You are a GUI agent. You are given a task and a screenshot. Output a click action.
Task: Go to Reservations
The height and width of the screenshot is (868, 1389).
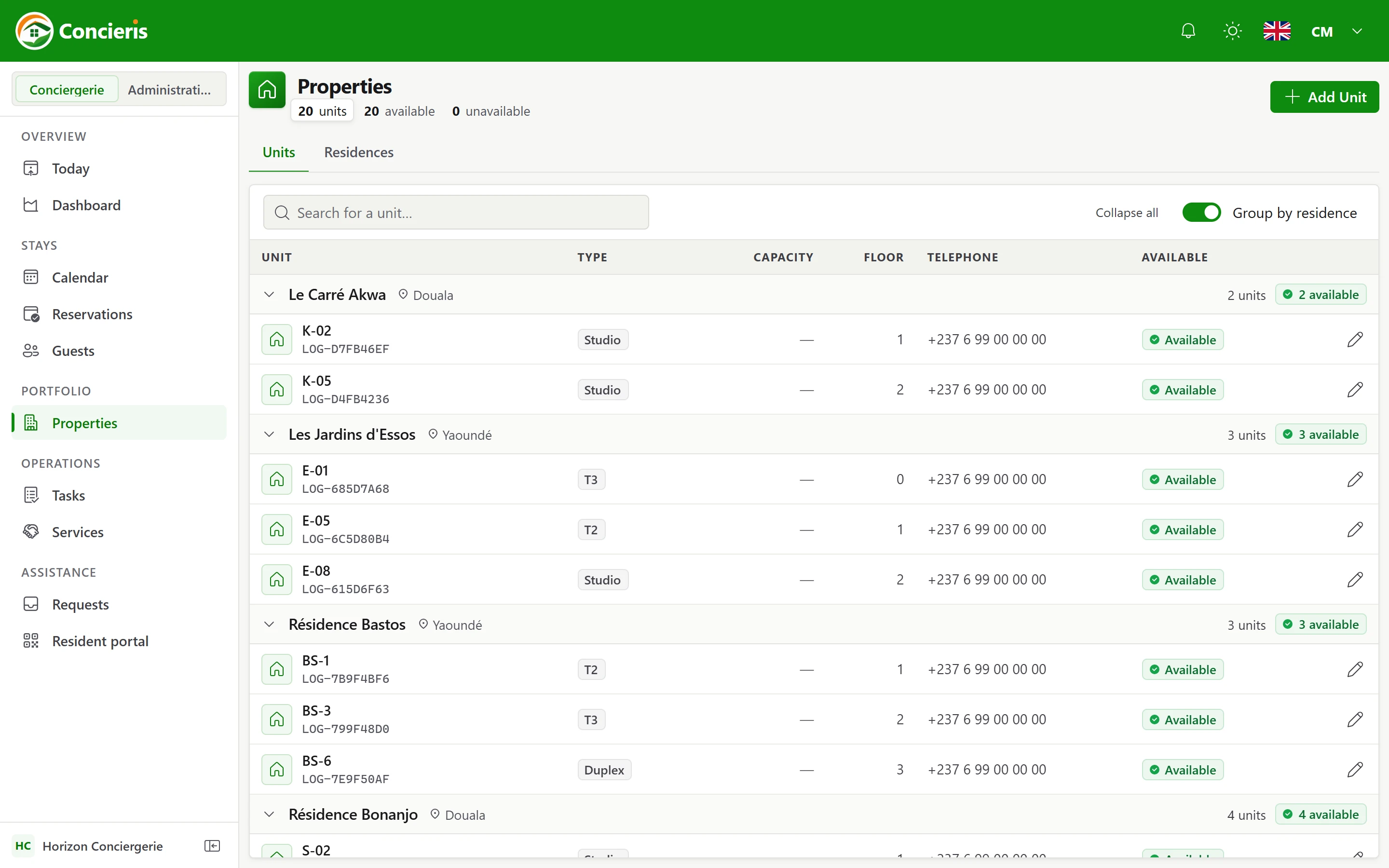pyautogui.click(x=119, y=314)
